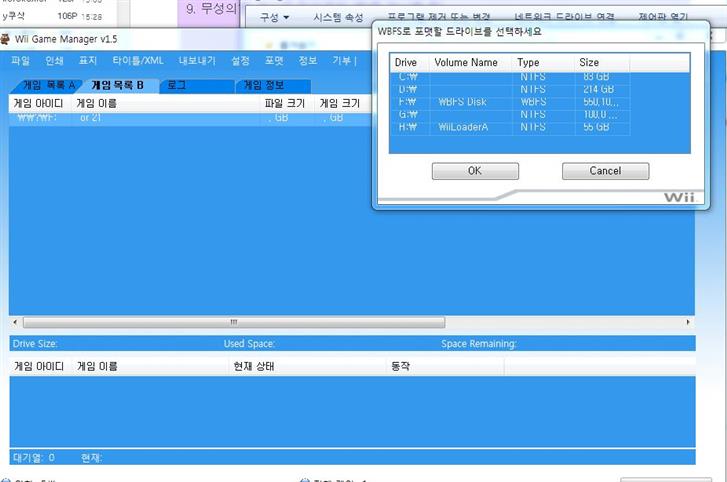
Task: Open the 타이틀/XML menu
Action: click(x=137, y=61)
